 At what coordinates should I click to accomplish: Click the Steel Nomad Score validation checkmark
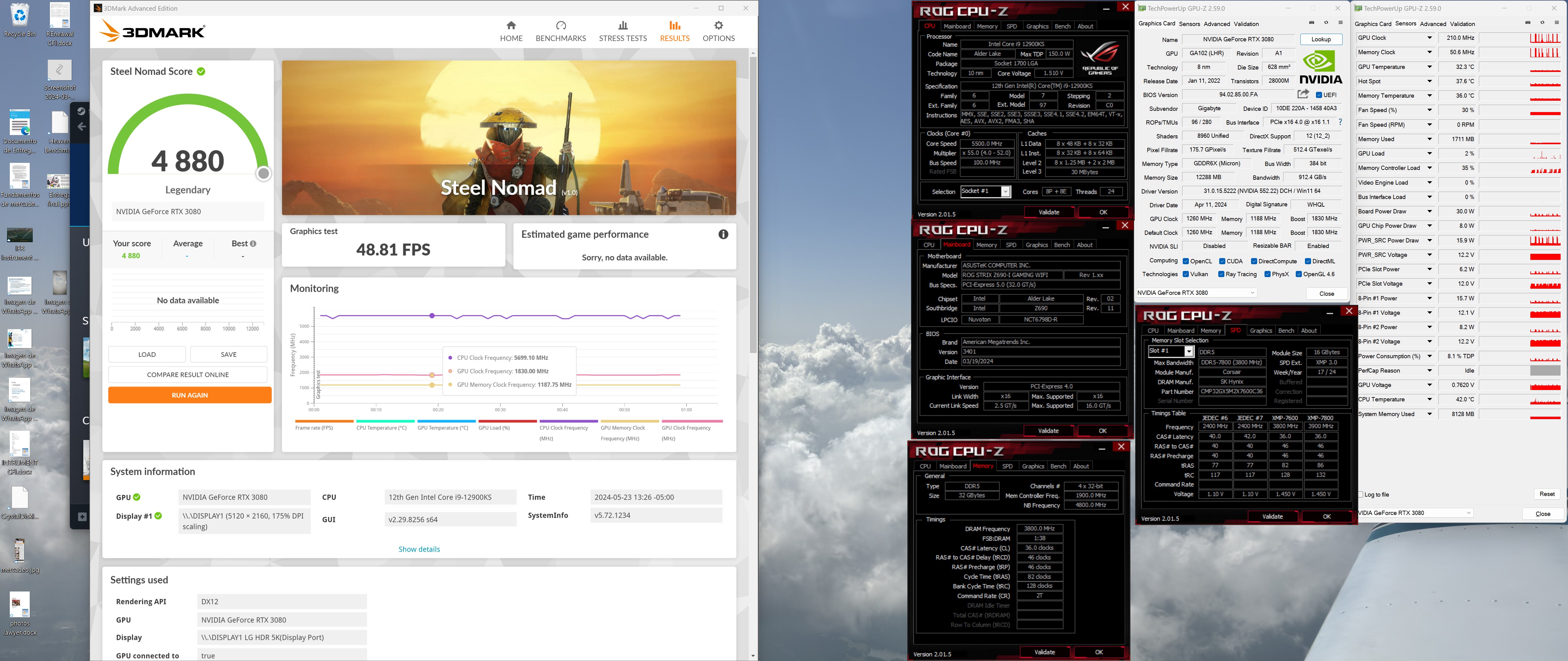tap(201, 71)
